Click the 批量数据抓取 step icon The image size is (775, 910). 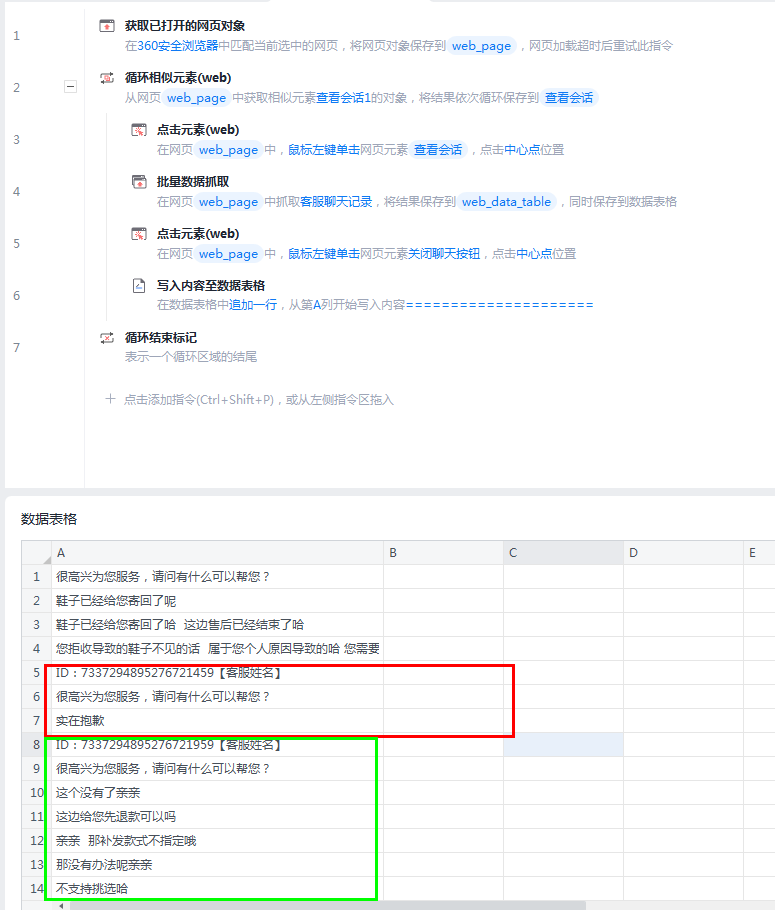[139, 182]
